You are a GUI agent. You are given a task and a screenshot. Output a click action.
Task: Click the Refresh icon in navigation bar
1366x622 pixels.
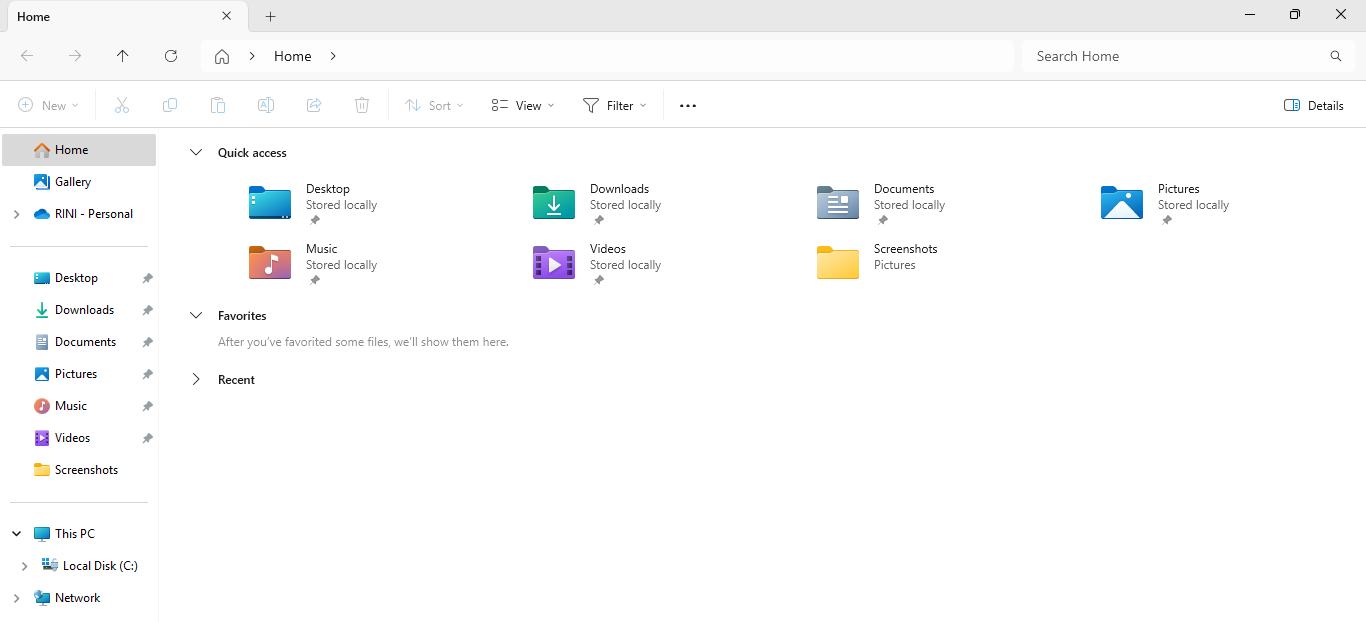click(x=171, y=56)
